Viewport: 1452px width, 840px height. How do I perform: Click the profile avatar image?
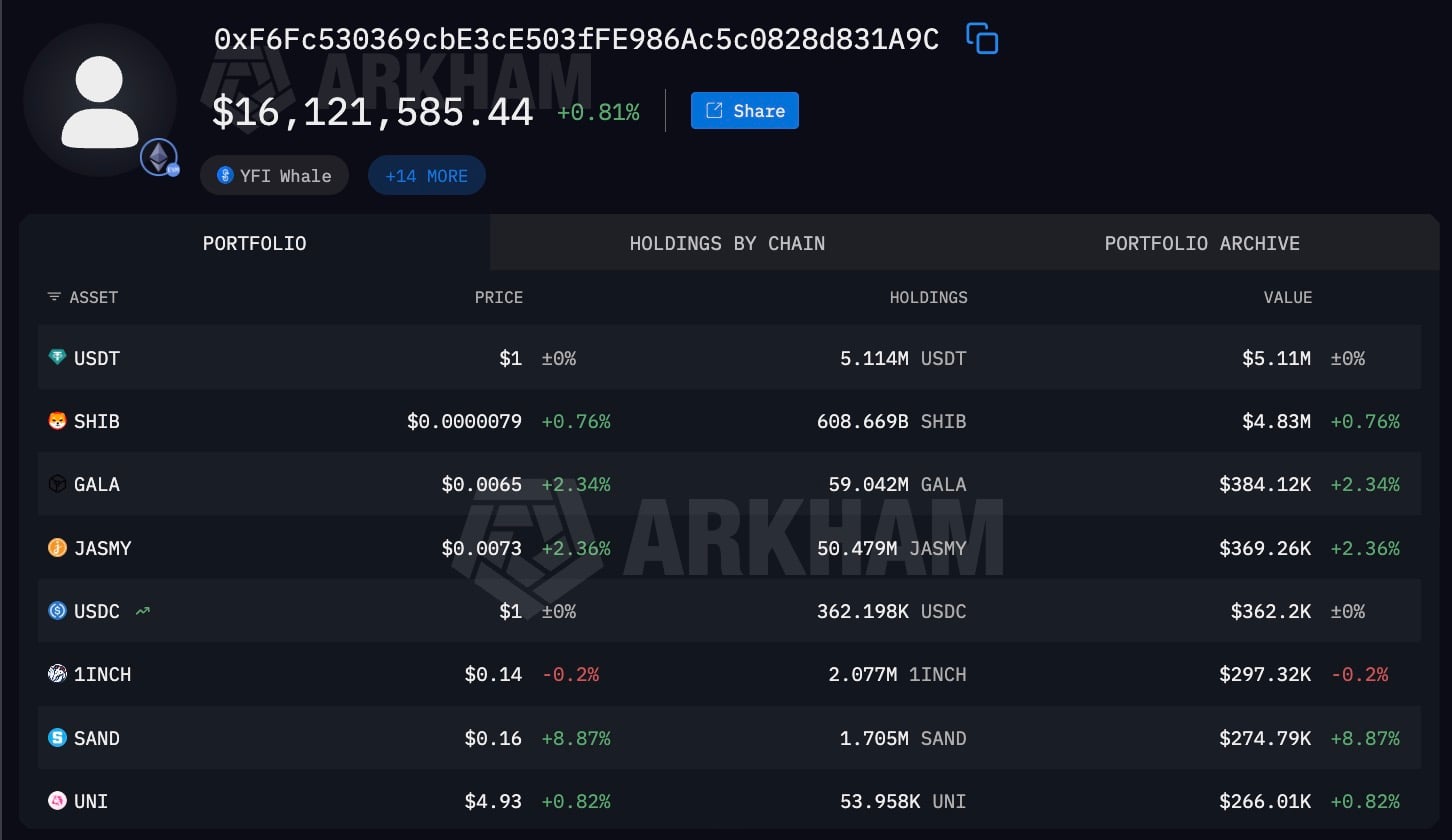click(x=100, y=101)
